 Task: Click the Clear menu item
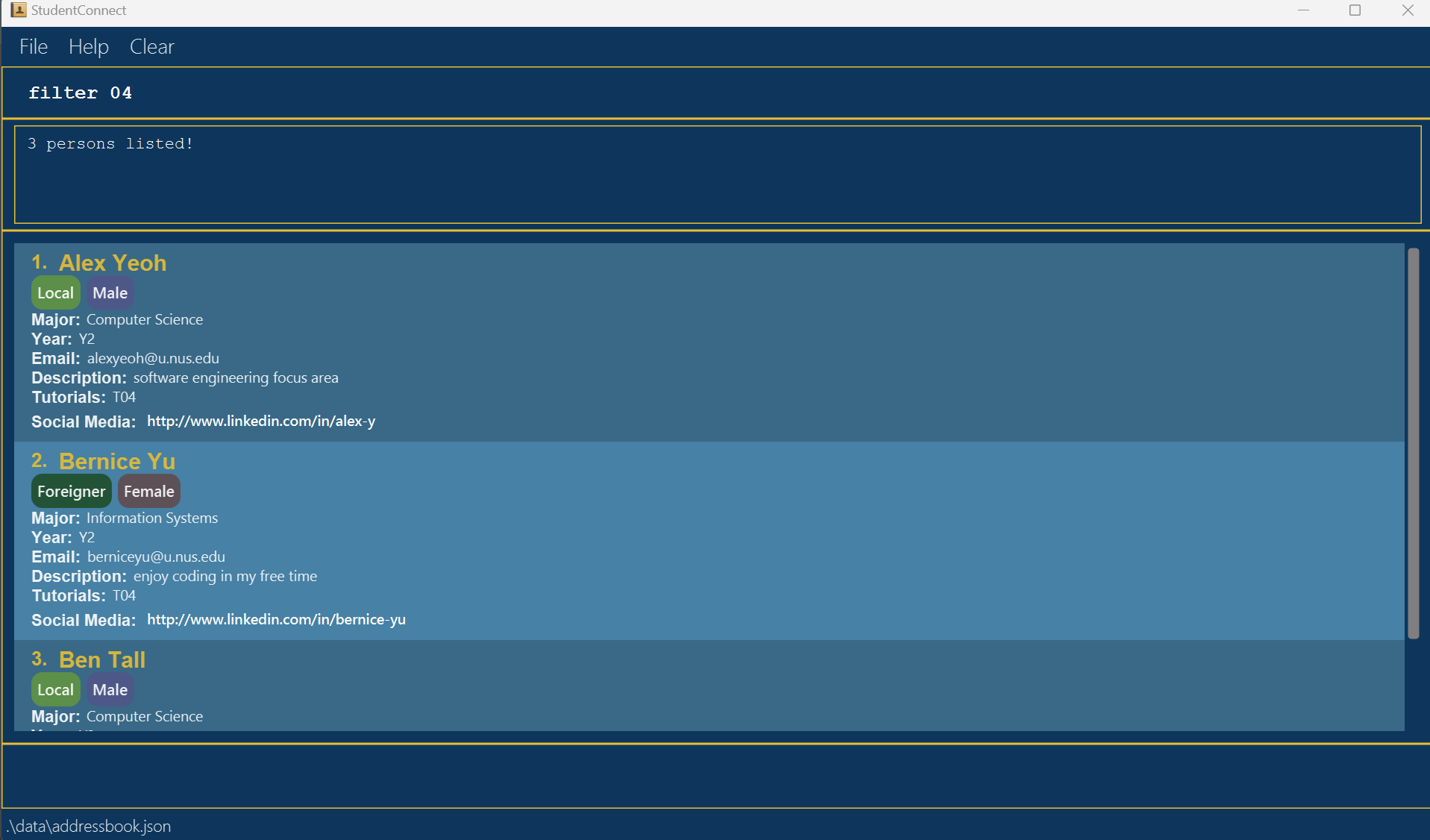click(151, 47)
